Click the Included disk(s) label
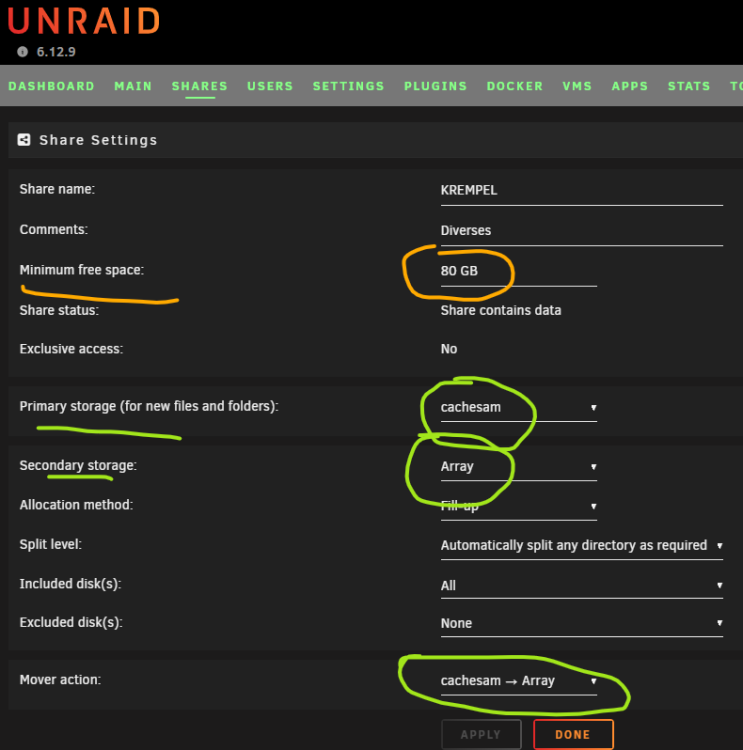The width and height of the screenshot is (743, 750). [70, 585]
